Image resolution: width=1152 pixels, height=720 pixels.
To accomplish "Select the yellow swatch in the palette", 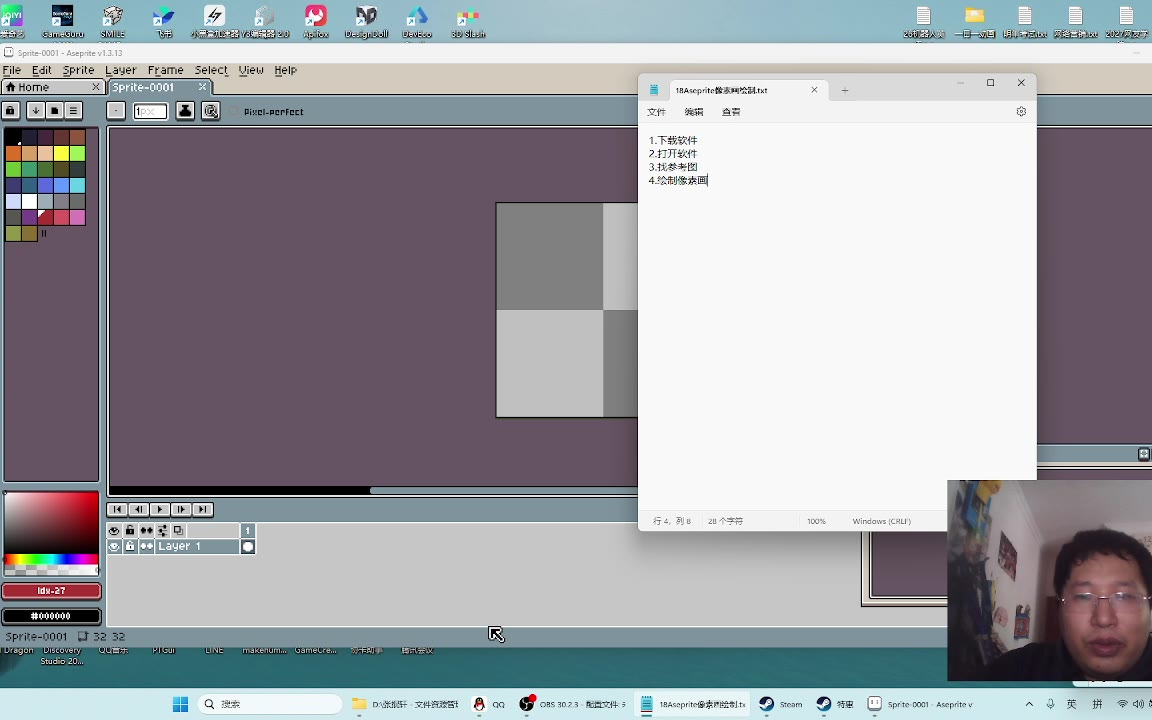I will click(x=61, y=153).
